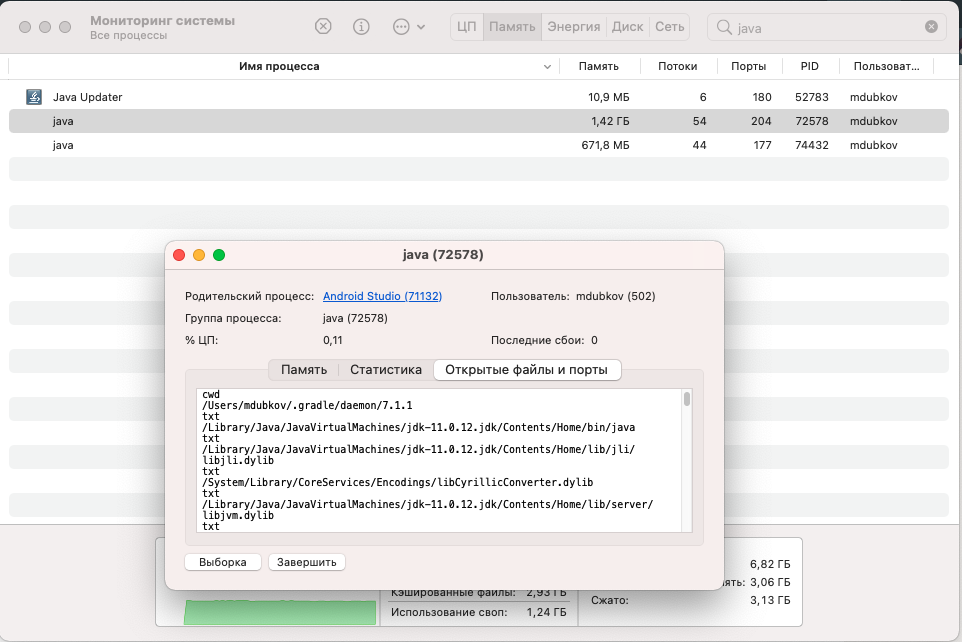Sort by the PID column header
Viewport: 962px width, 642px height.
809,66
